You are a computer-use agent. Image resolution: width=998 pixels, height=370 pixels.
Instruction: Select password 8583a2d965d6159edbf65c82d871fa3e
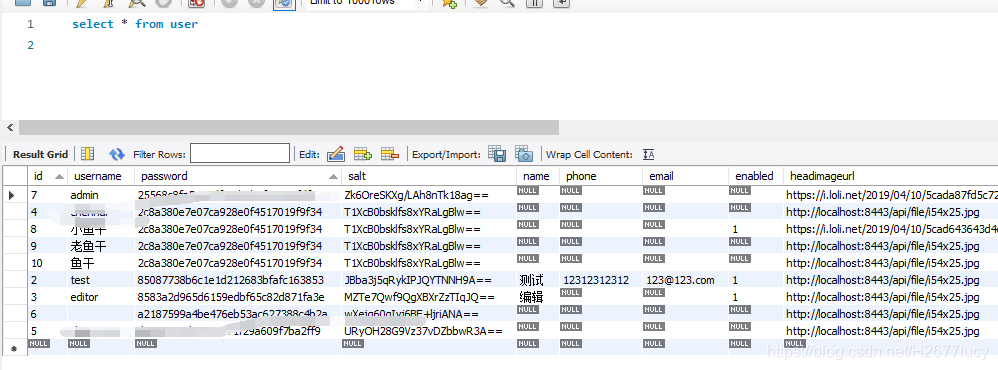click(238, 297)
